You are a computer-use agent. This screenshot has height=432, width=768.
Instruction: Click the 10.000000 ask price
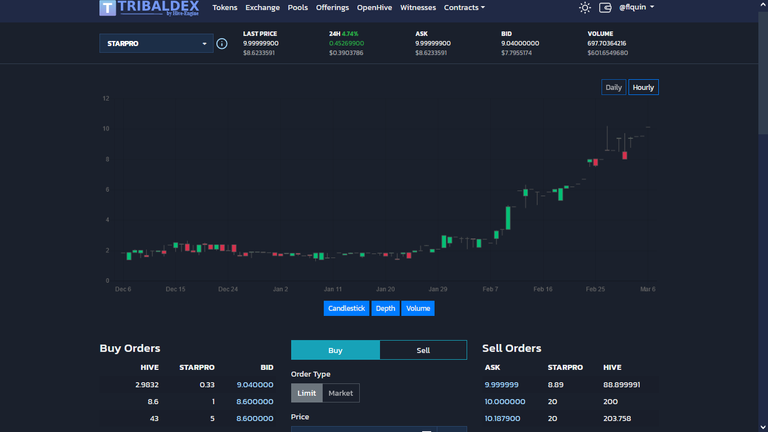pyautogui.click(x=505, y=402)
